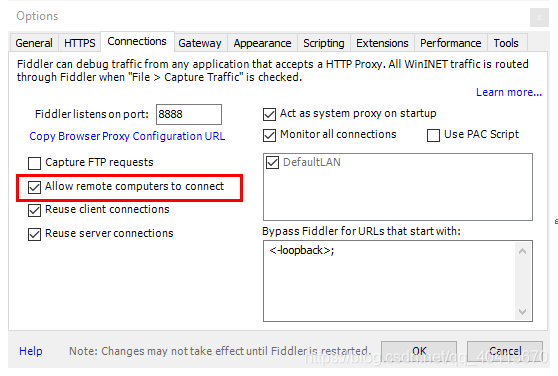Enable Use PAC Script checkbox
558x376 pixels.
(x=433, y=135)
